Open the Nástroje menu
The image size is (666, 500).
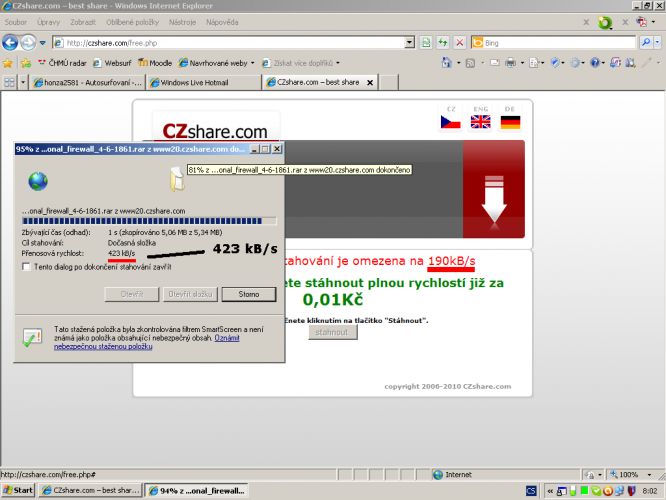182,22
